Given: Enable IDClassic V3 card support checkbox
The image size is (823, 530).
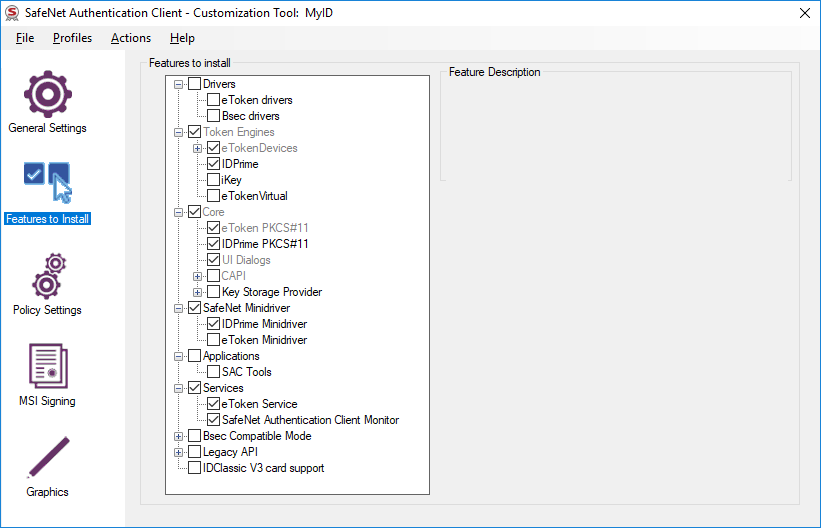Looking at the screenshot, I should pyautogui.click(x=195, y=468).
